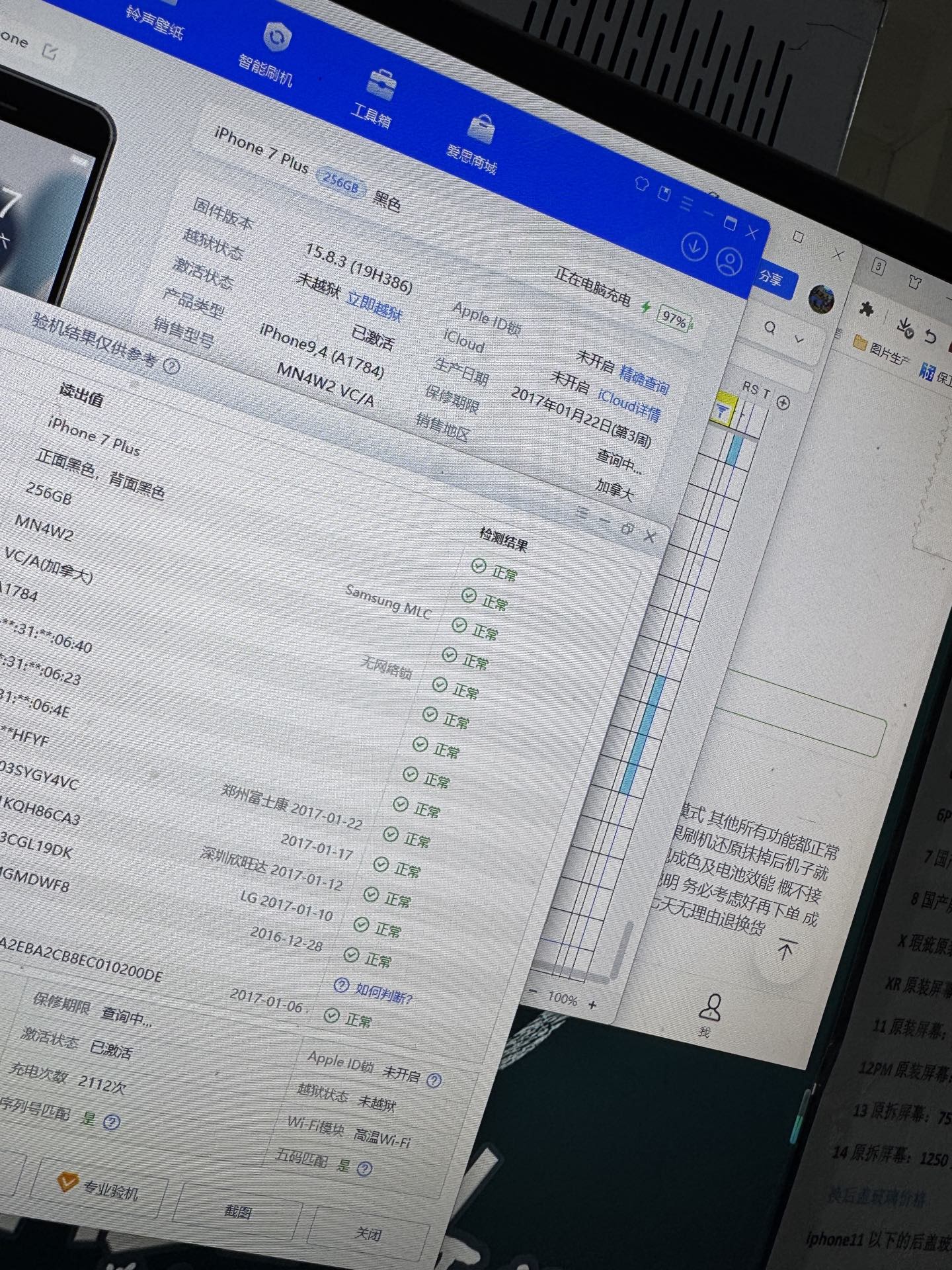Click the 15.8.3 (19H386) firmware version
Image resolution: width=952 pixels, height=1270 pixels.
click(x=359, y=268)
